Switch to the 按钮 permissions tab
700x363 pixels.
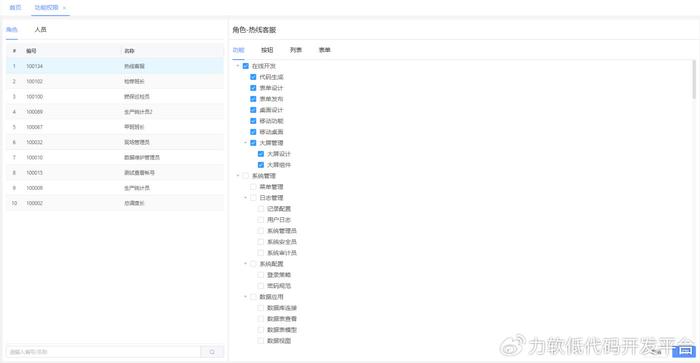267,50
